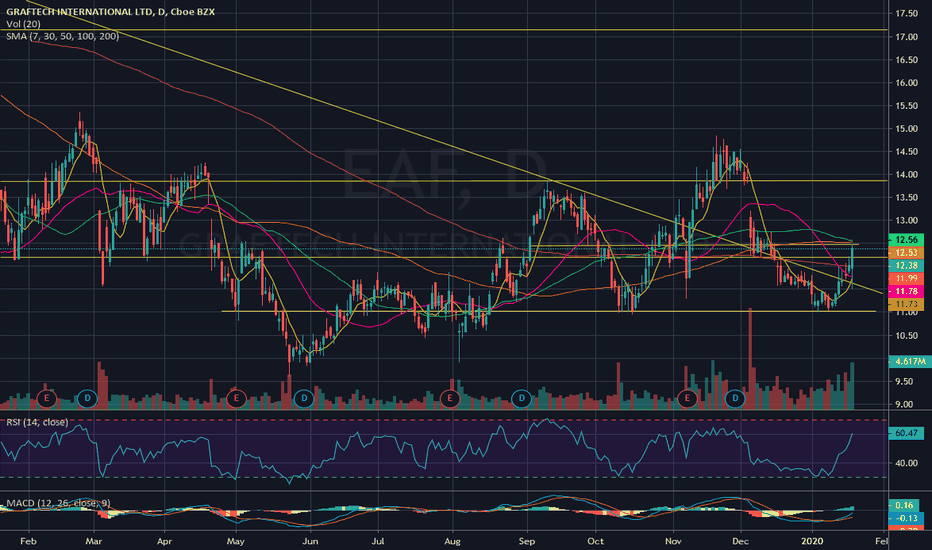Click the 9.00 price axis label

click(x=905, y=404)
